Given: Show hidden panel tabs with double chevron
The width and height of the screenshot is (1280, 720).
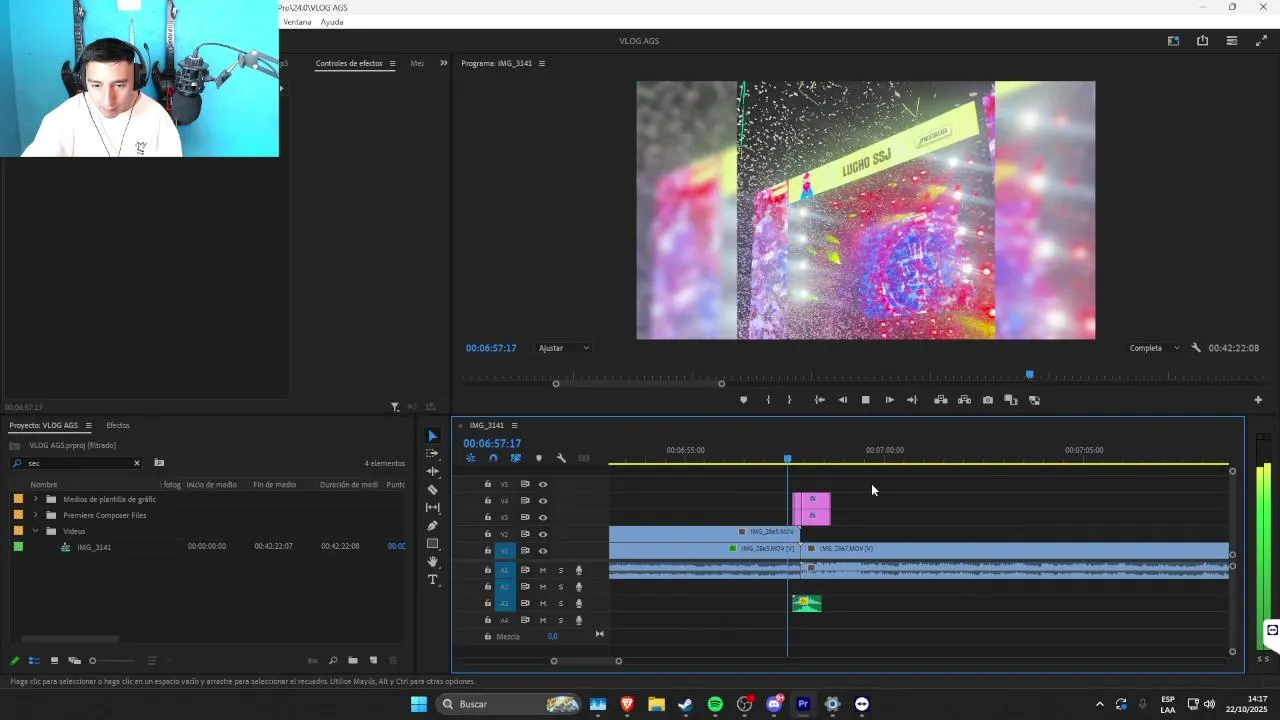Looking at the screenshot, I should (444, 63).
